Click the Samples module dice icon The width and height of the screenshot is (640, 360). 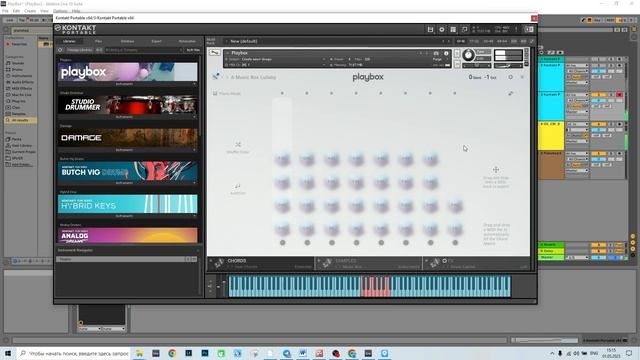(327, 263)
